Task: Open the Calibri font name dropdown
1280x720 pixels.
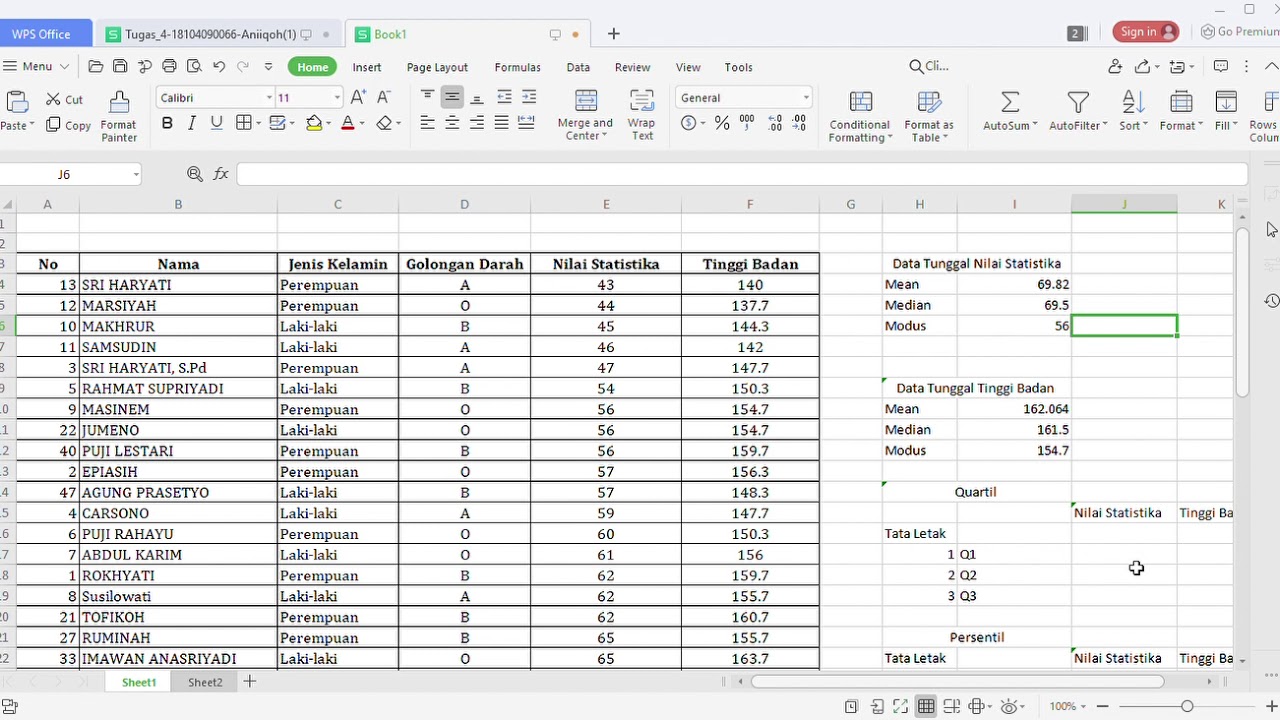Action: pyautogui.click(x=269, y=98)
